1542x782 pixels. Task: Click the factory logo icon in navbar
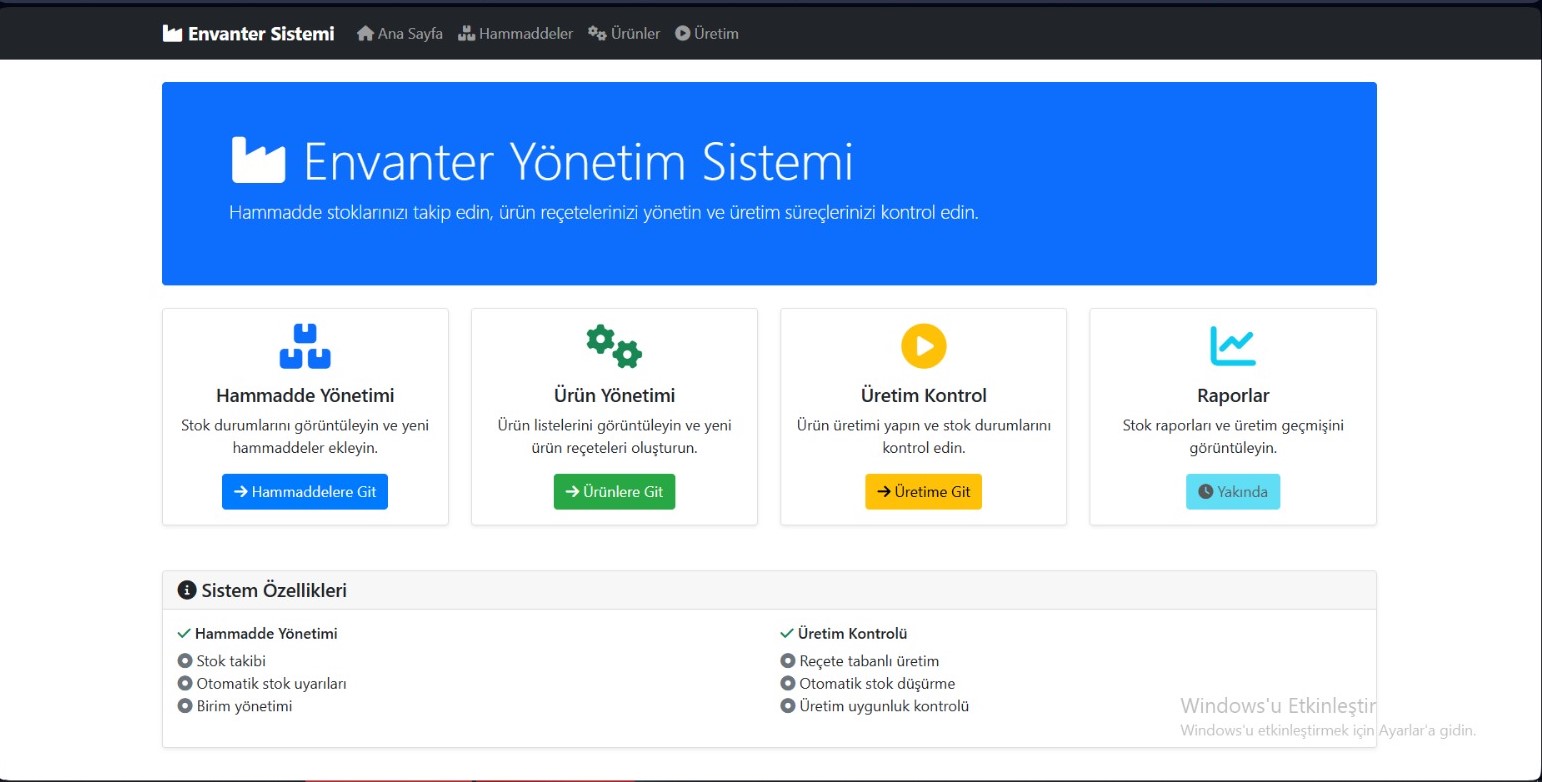[x=173, y=34]
